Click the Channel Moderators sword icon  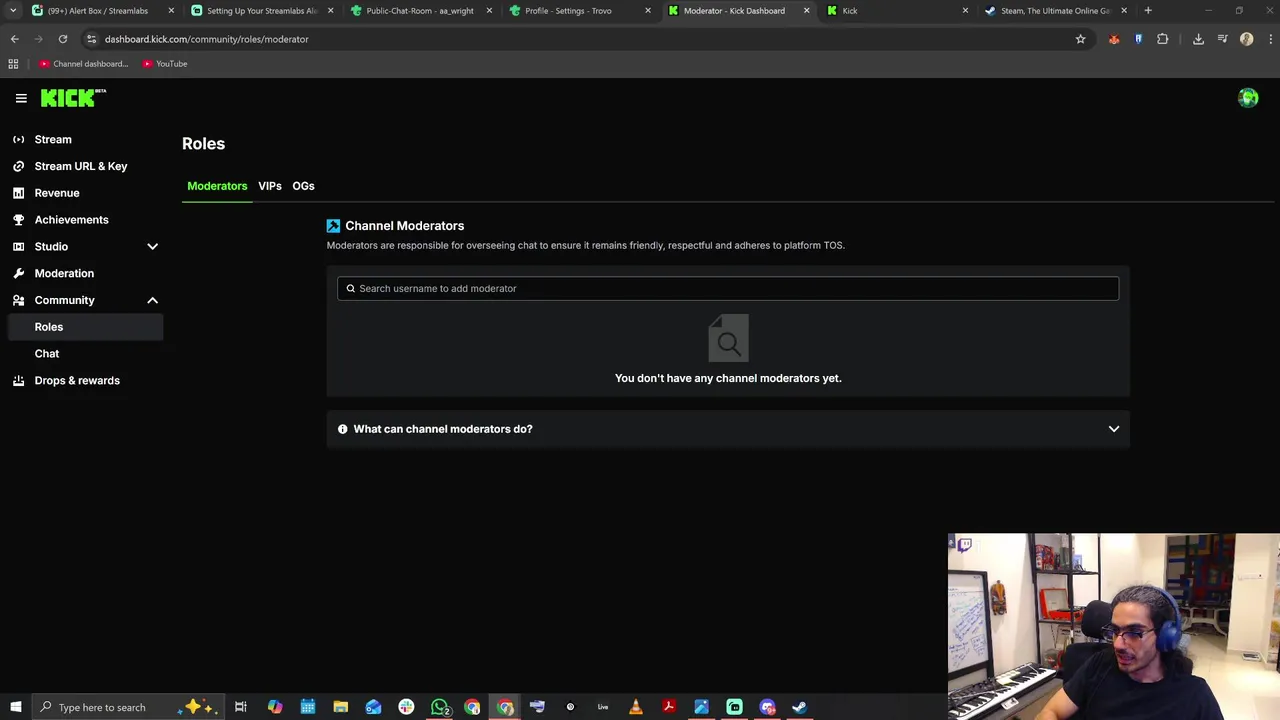tap(333, 226)
